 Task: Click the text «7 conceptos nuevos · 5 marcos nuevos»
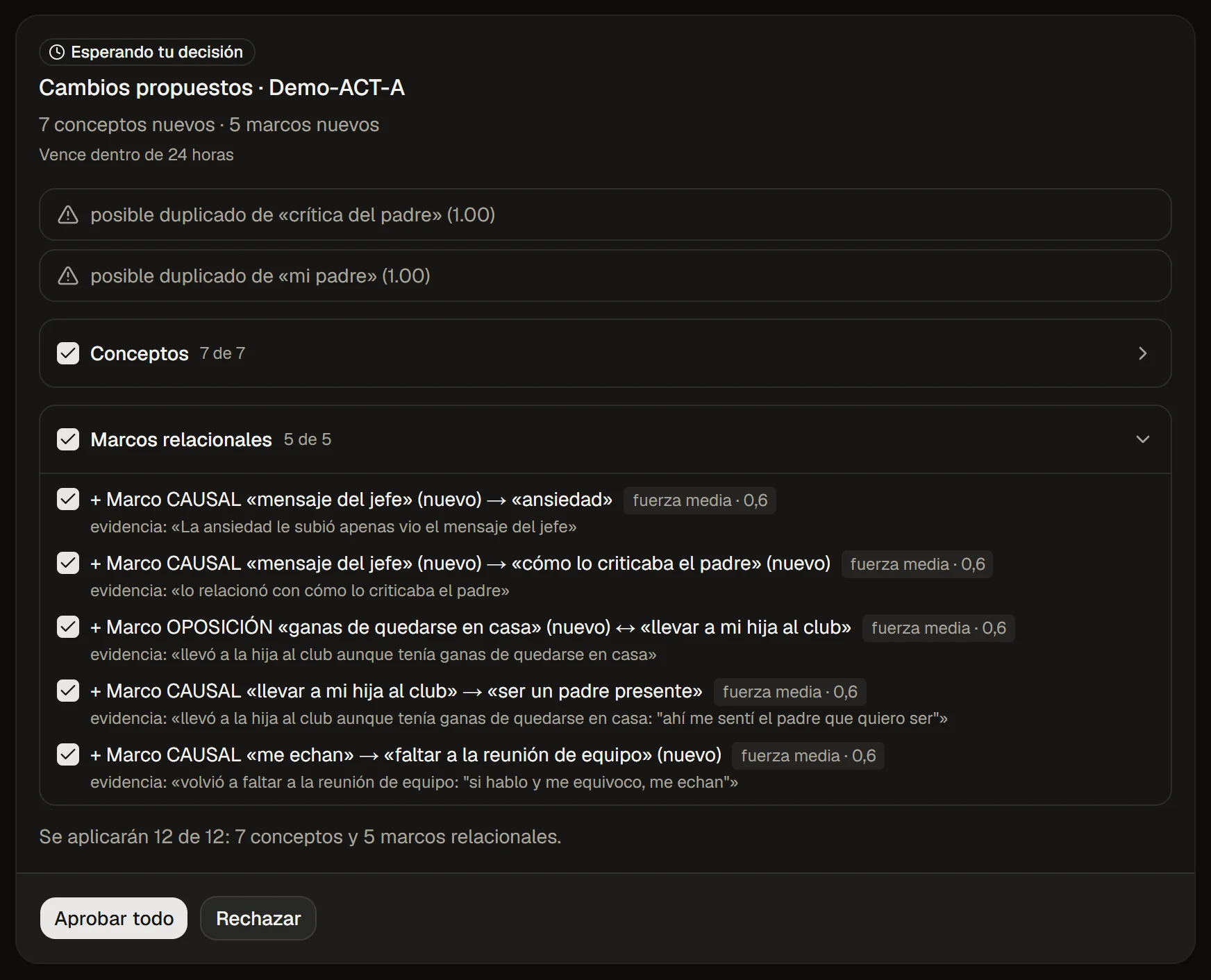click(x=209, y=125)
